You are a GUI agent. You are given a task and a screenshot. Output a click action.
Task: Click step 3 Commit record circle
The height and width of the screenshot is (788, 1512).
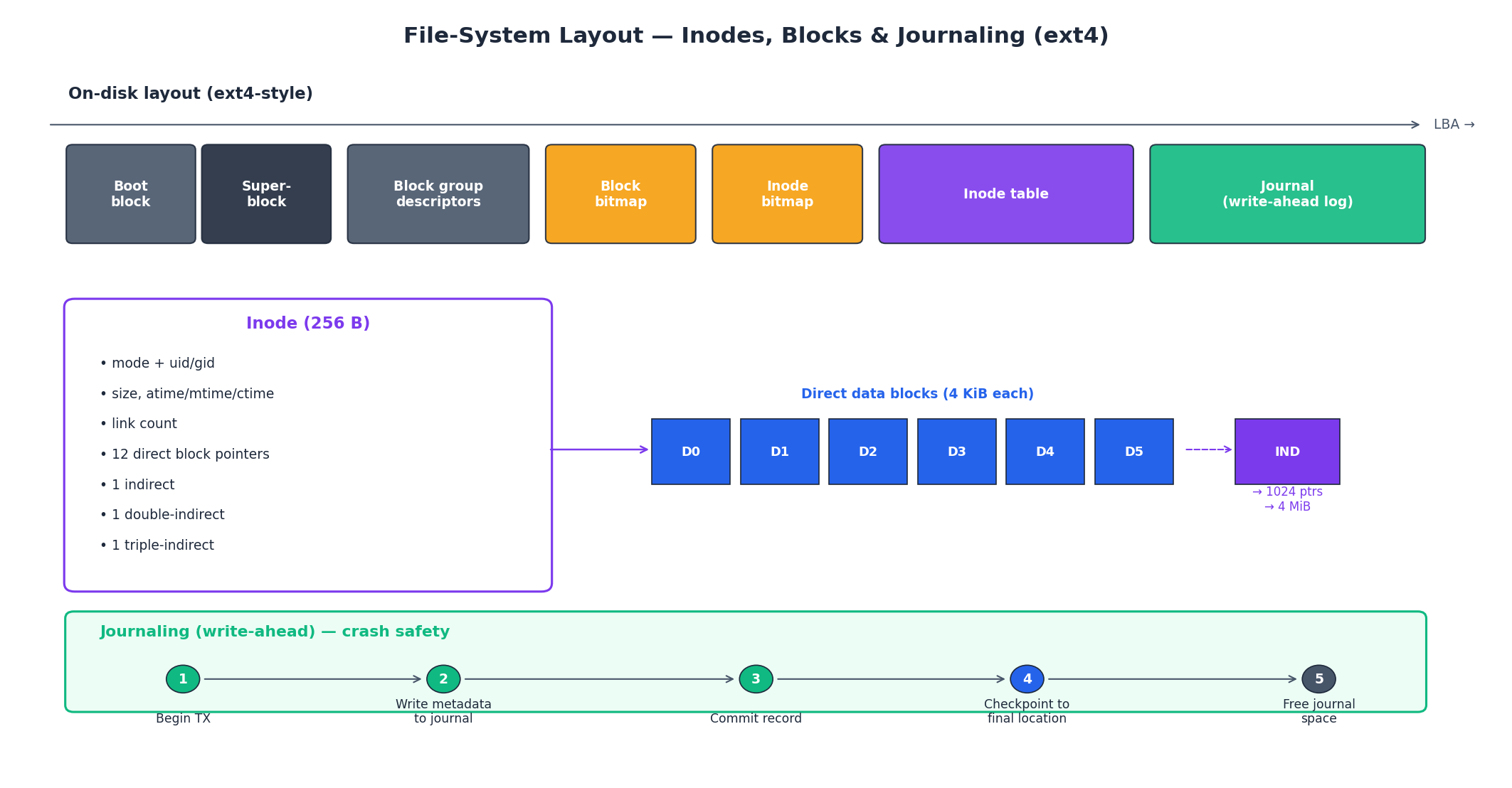coord(755,679)
